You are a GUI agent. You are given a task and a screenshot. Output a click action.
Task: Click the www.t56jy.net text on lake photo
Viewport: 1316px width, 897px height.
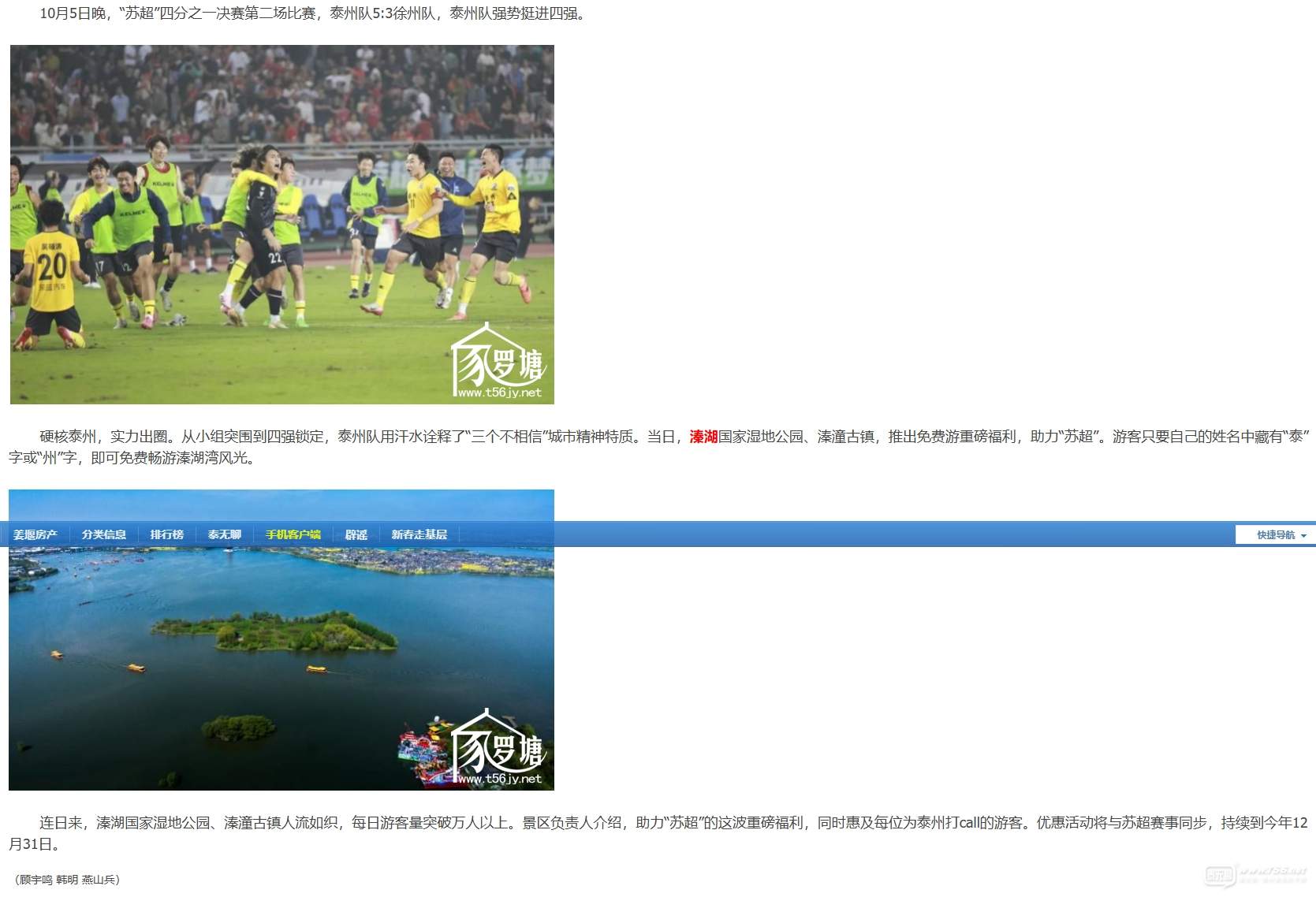tap(500, 779)
